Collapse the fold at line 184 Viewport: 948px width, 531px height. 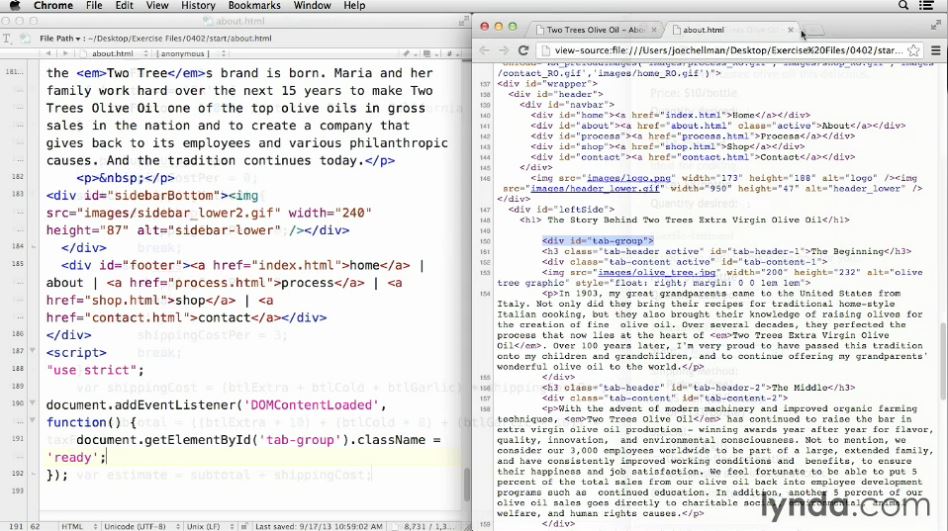pyautogui.click(x=33, y=247)
